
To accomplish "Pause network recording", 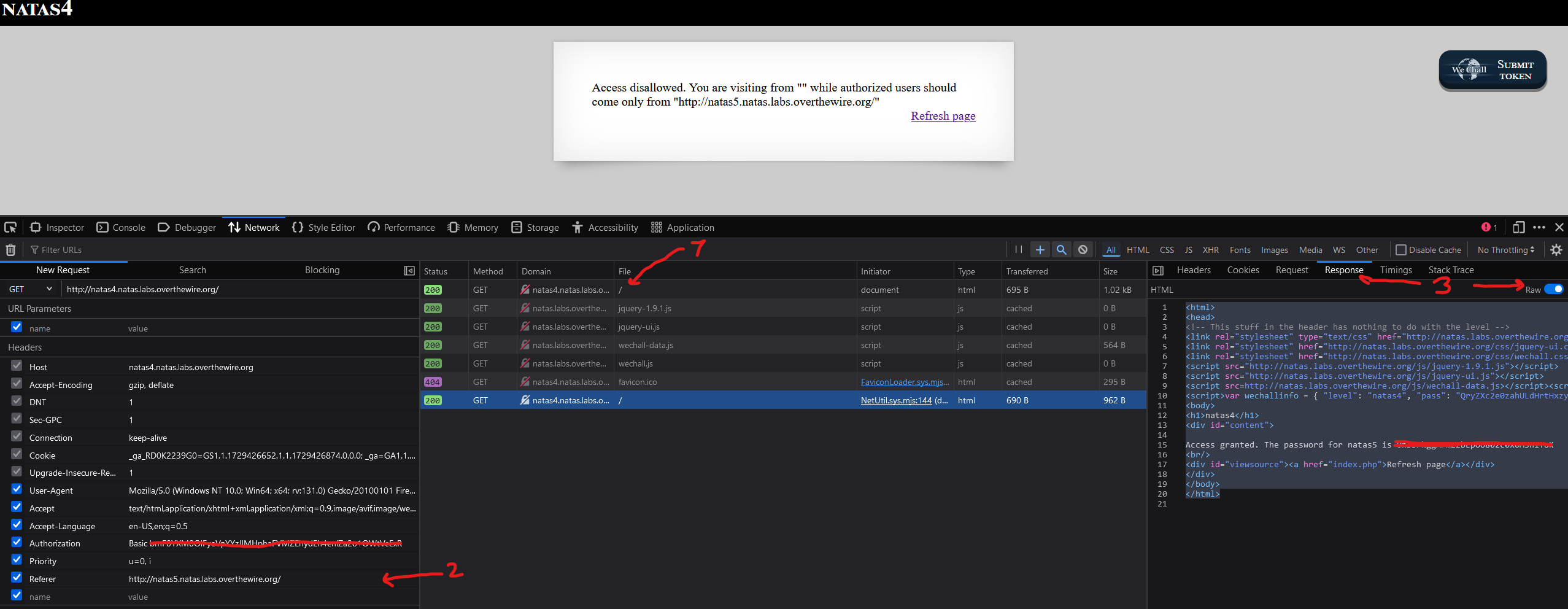I will [x=1019, y=250].
